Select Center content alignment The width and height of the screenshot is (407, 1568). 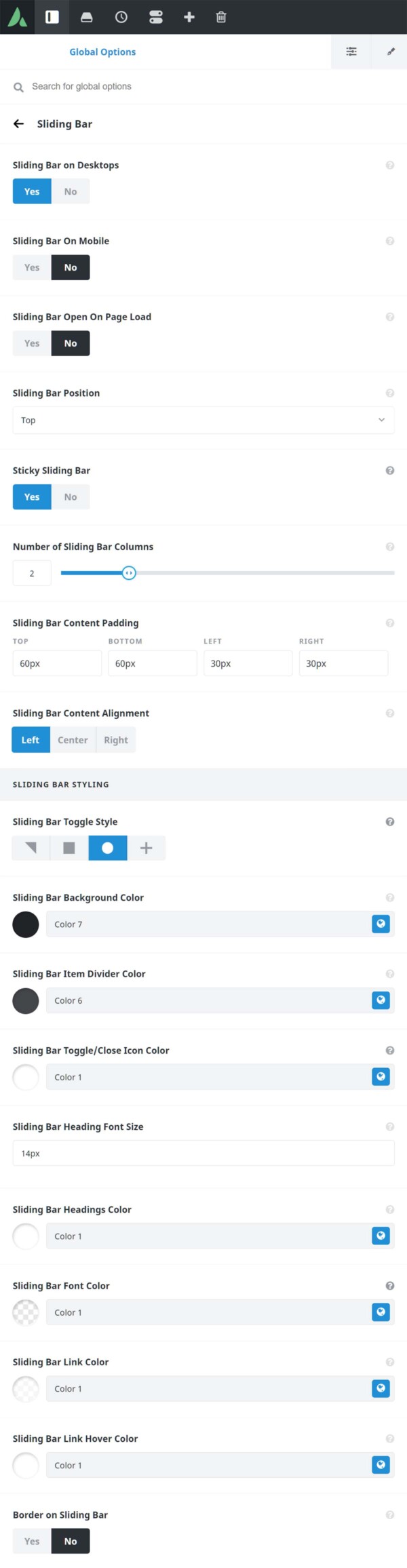tap(73, 739)
